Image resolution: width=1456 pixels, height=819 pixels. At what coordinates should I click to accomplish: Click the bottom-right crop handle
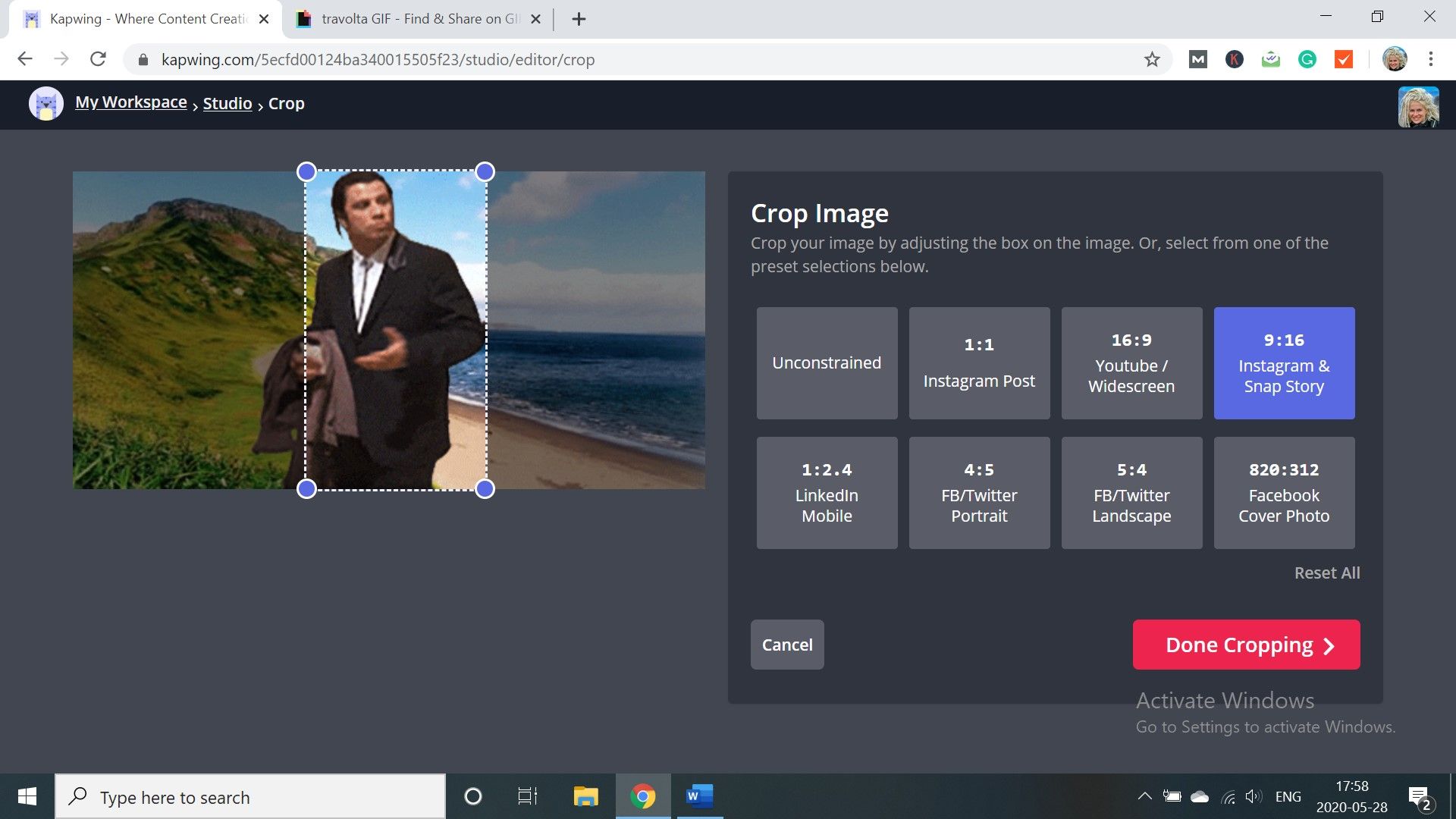click(x=485, y=489)
